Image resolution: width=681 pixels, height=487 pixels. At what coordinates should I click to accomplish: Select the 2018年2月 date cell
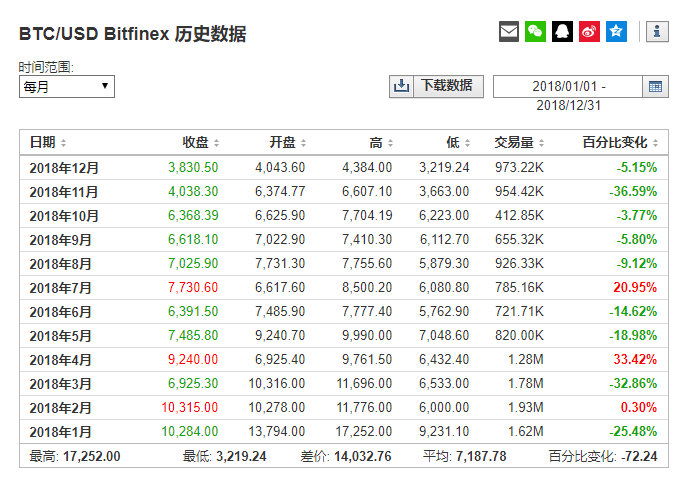[x=60, y=407]
